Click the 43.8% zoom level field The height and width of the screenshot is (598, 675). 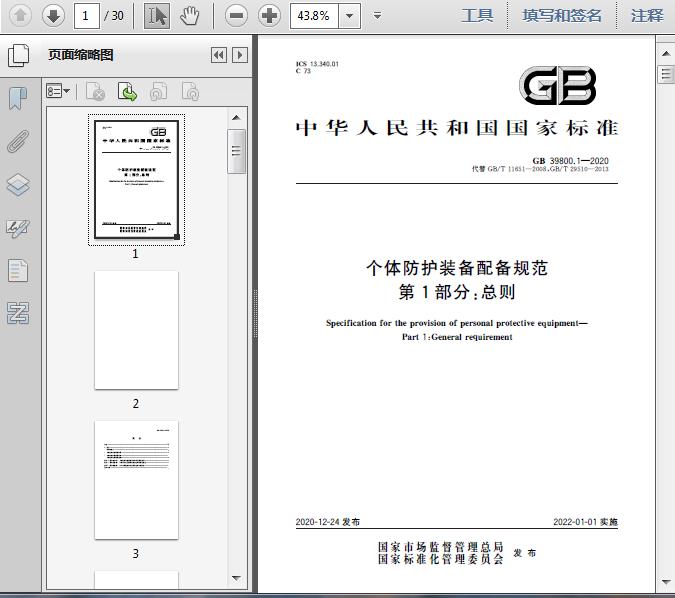[x=314, y=16]
